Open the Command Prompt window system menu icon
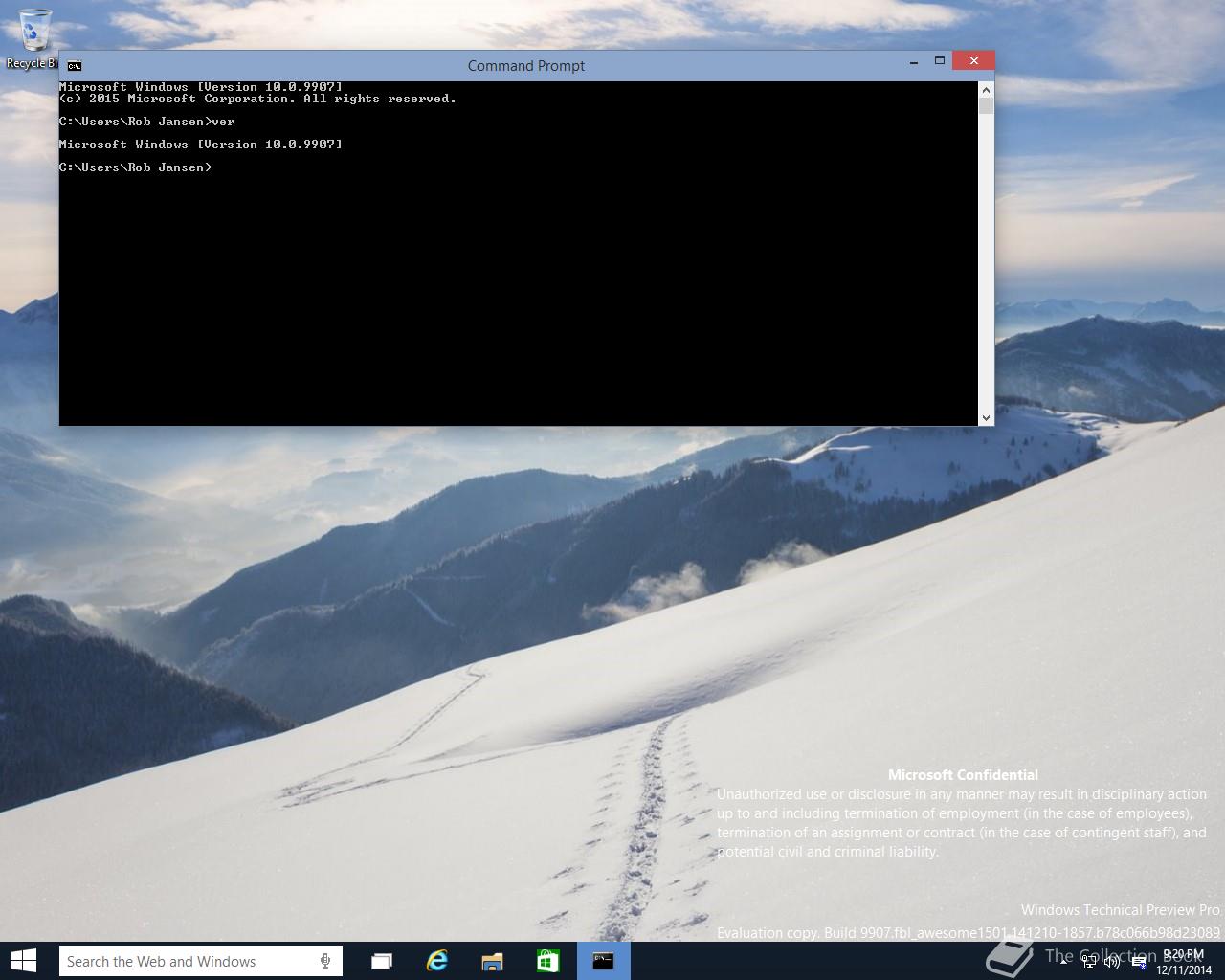Image resolution: width=1225 pixels, height=980 pixels. (x=75, y=66)
